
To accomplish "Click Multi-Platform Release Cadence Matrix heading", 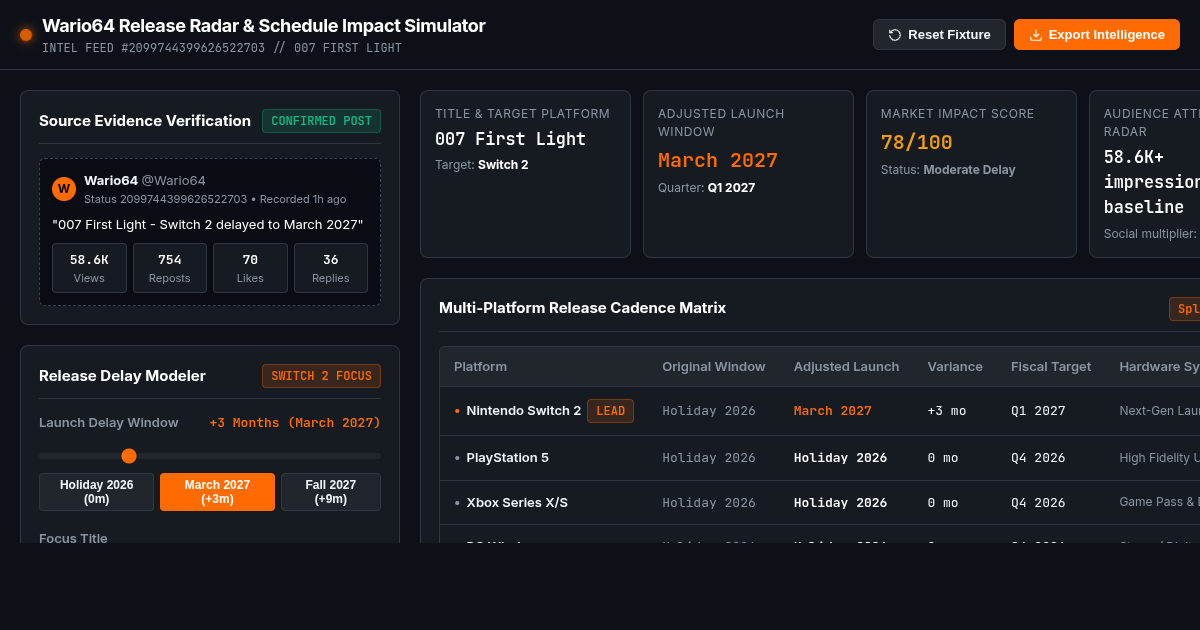I will (582, 308).
